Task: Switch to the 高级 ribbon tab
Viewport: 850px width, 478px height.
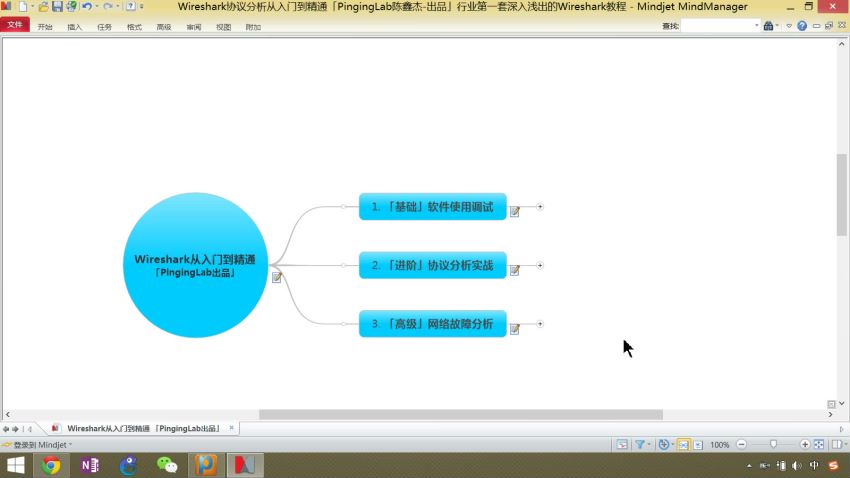Action: [164, 27]
